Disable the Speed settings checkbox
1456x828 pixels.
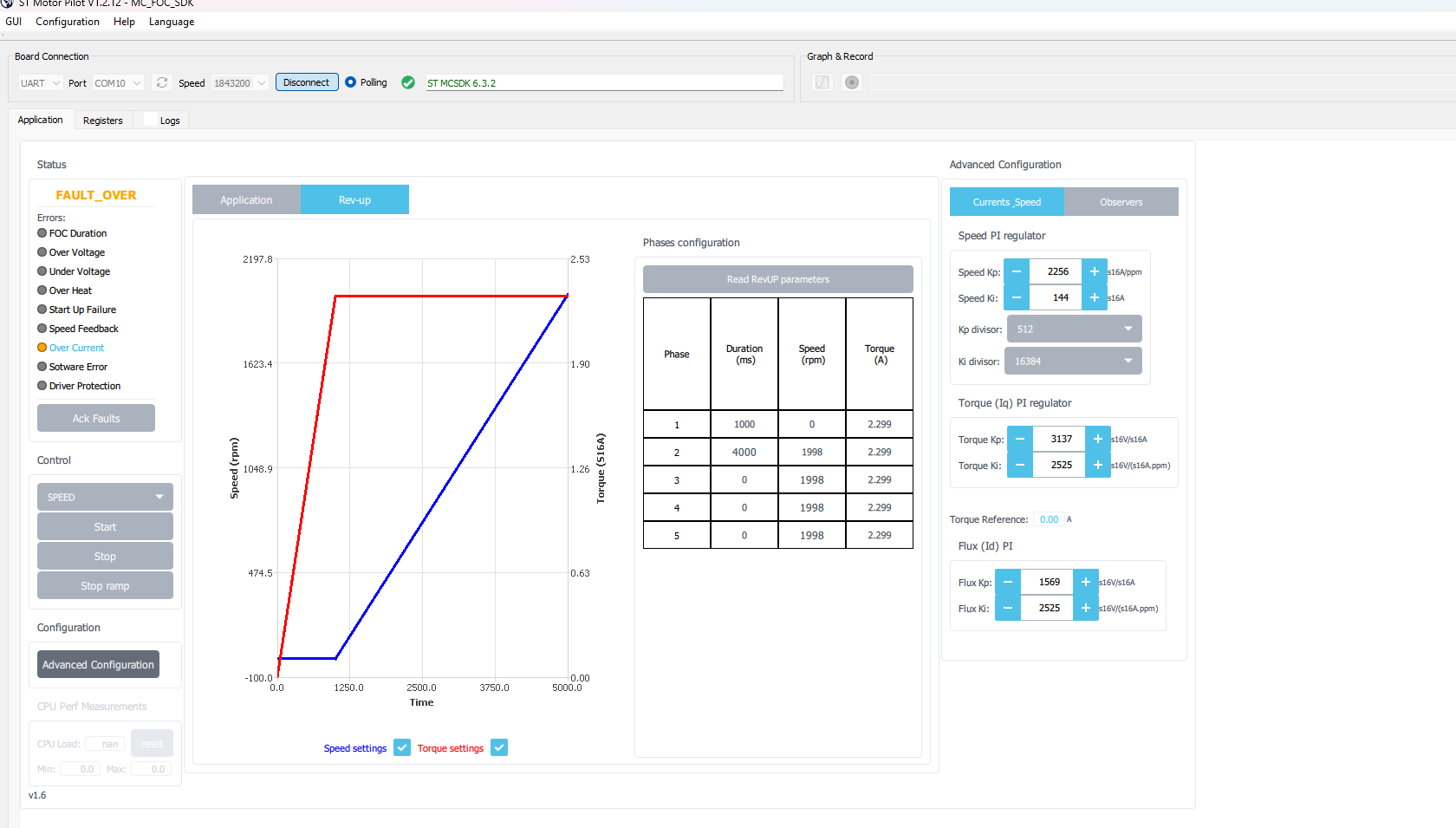tap(402, 747)
